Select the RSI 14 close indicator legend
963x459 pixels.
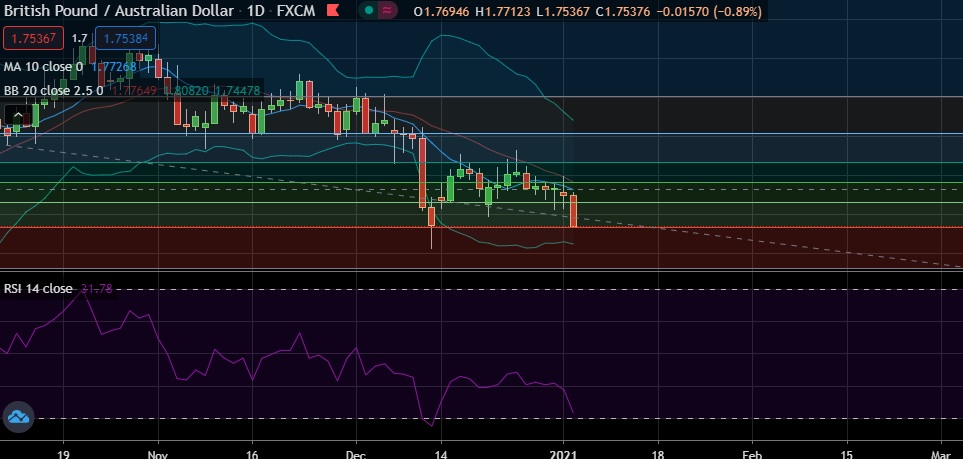pos(37,288)
